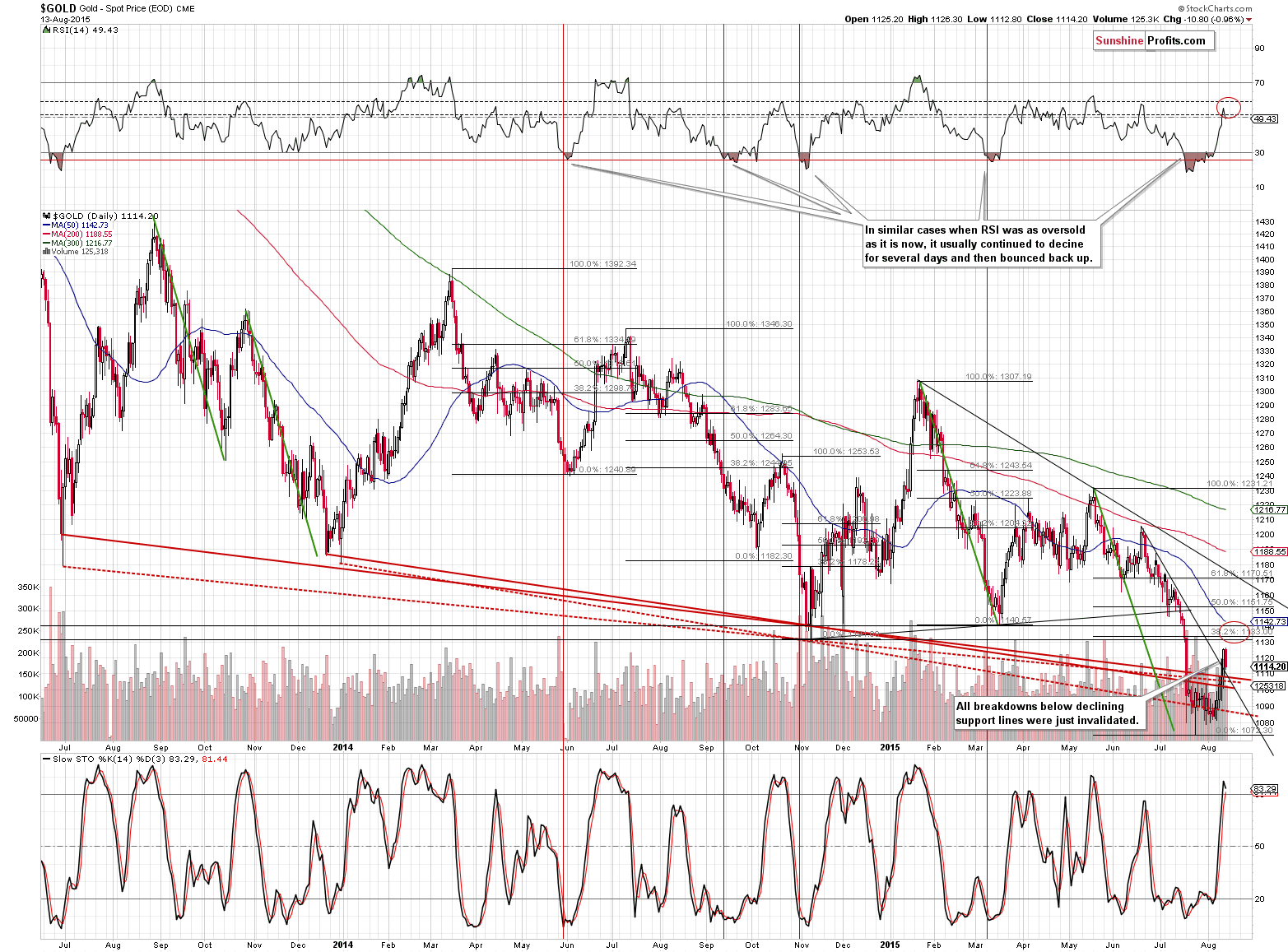
Task: Click the 2015 label below the stochastic panel
Action: click(x=890, y=945)
